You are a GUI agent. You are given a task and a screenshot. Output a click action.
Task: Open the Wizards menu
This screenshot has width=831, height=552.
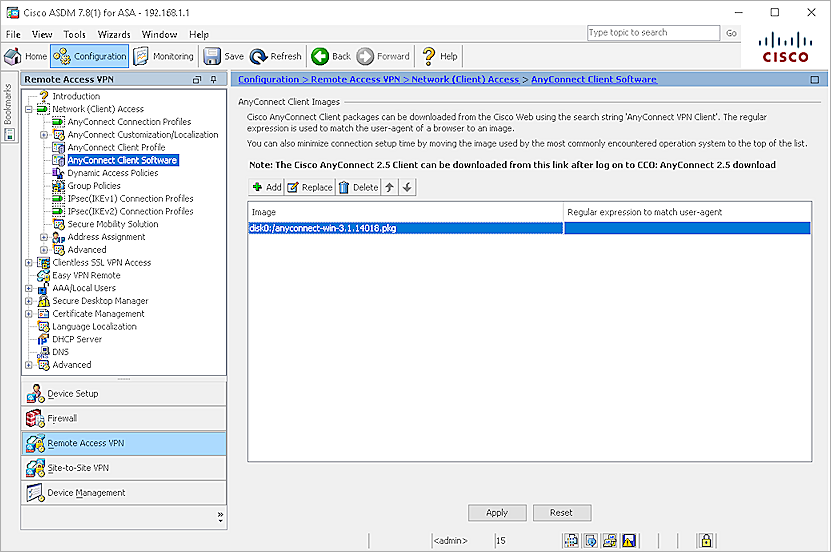[114, 34]
